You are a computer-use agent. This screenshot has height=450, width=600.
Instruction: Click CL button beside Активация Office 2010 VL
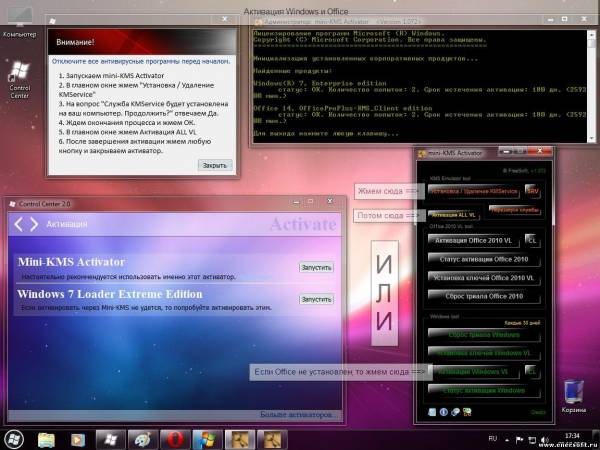point(532,240)
